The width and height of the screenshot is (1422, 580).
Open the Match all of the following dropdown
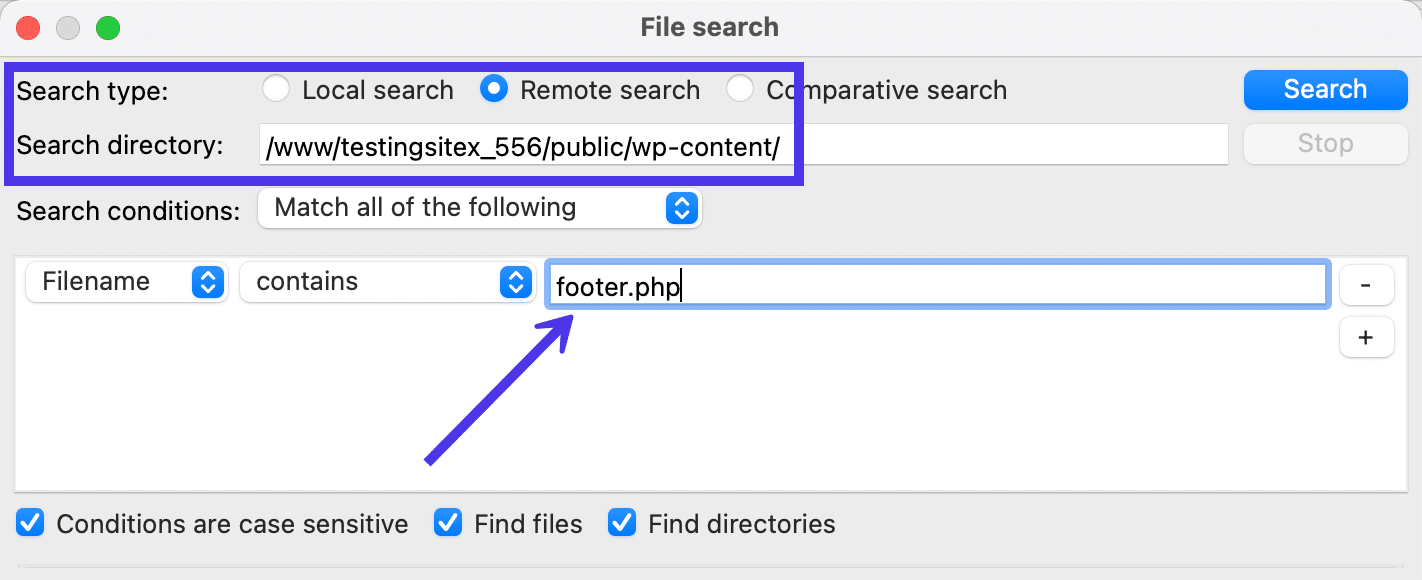(480, 208)
